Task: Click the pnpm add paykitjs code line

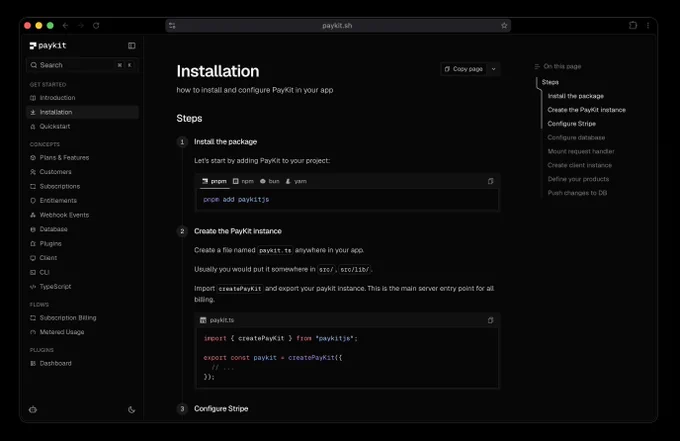Action: point(236,199)
